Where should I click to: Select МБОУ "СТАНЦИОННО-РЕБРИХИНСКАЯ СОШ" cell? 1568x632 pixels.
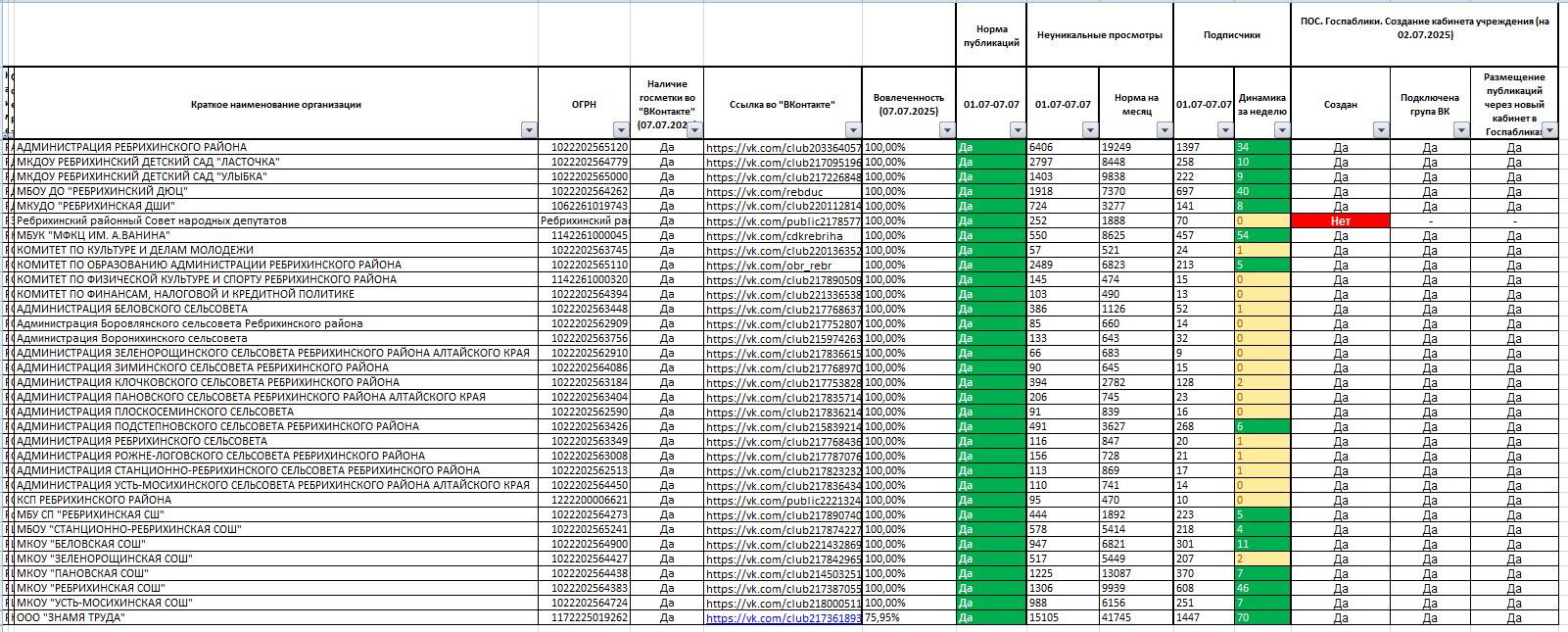(276, 530)
